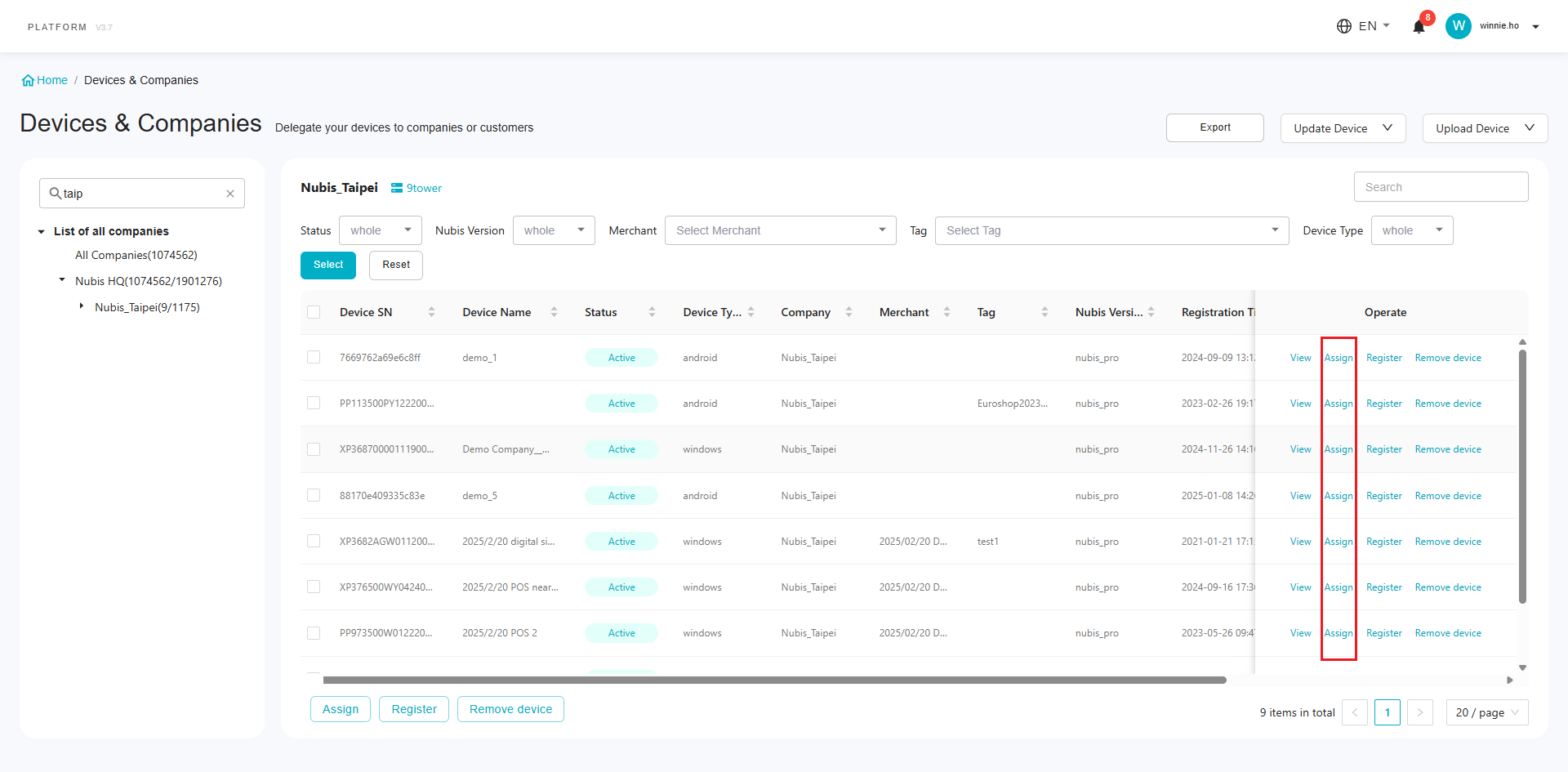Open the Select Tag dropdown

(1112, 230)
